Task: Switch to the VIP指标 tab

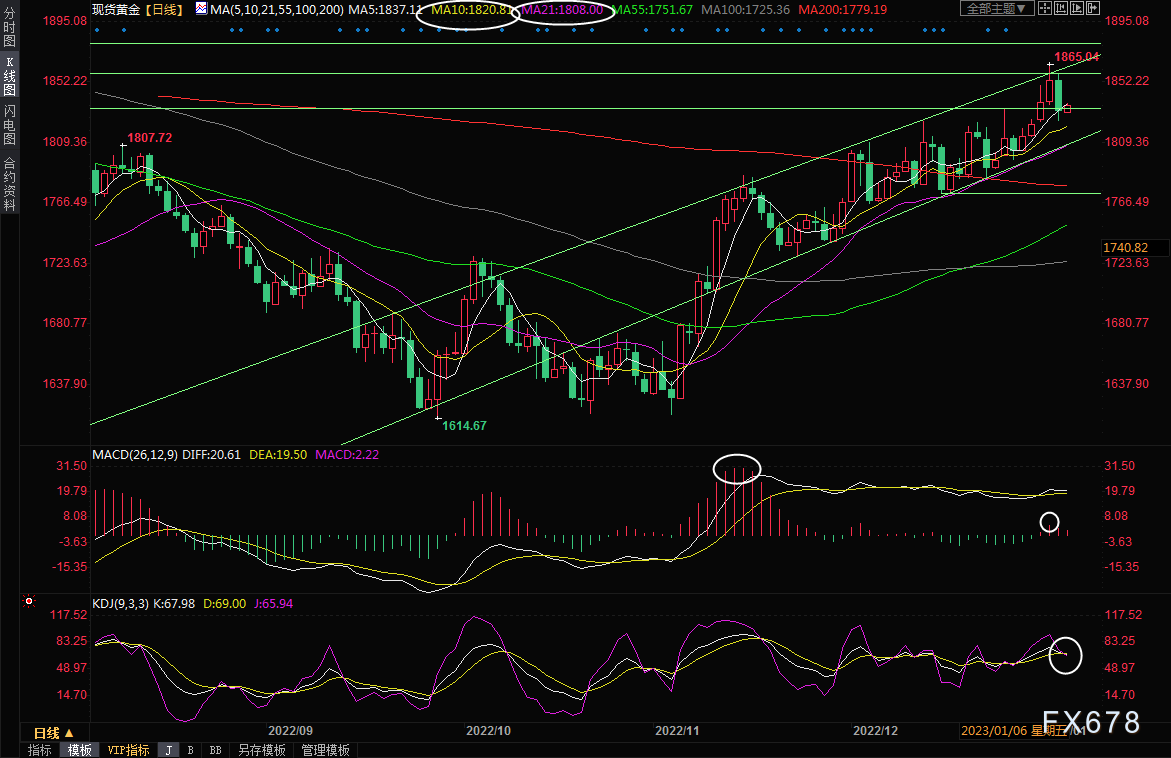Action: (128, 750)
